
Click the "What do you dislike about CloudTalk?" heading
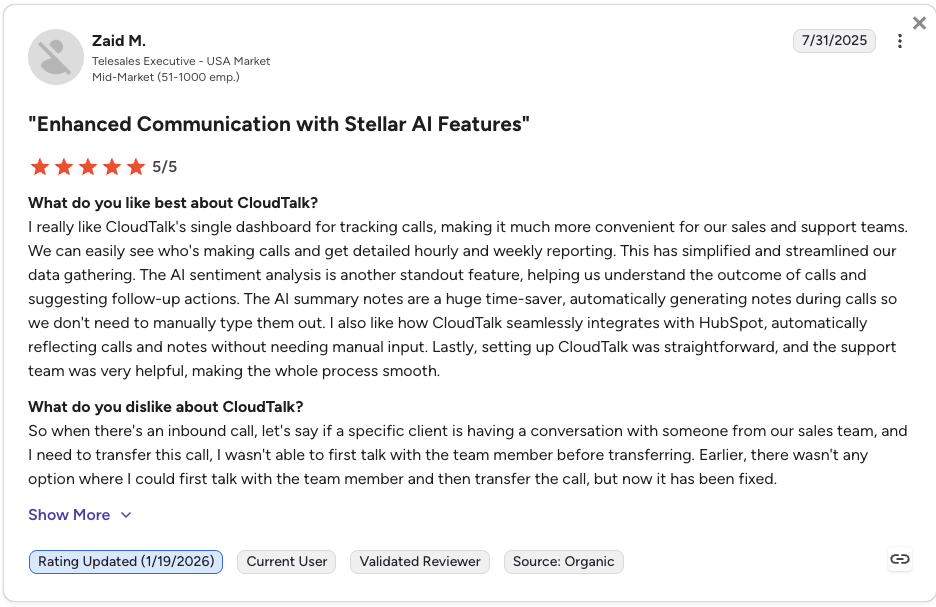(165, 407)
